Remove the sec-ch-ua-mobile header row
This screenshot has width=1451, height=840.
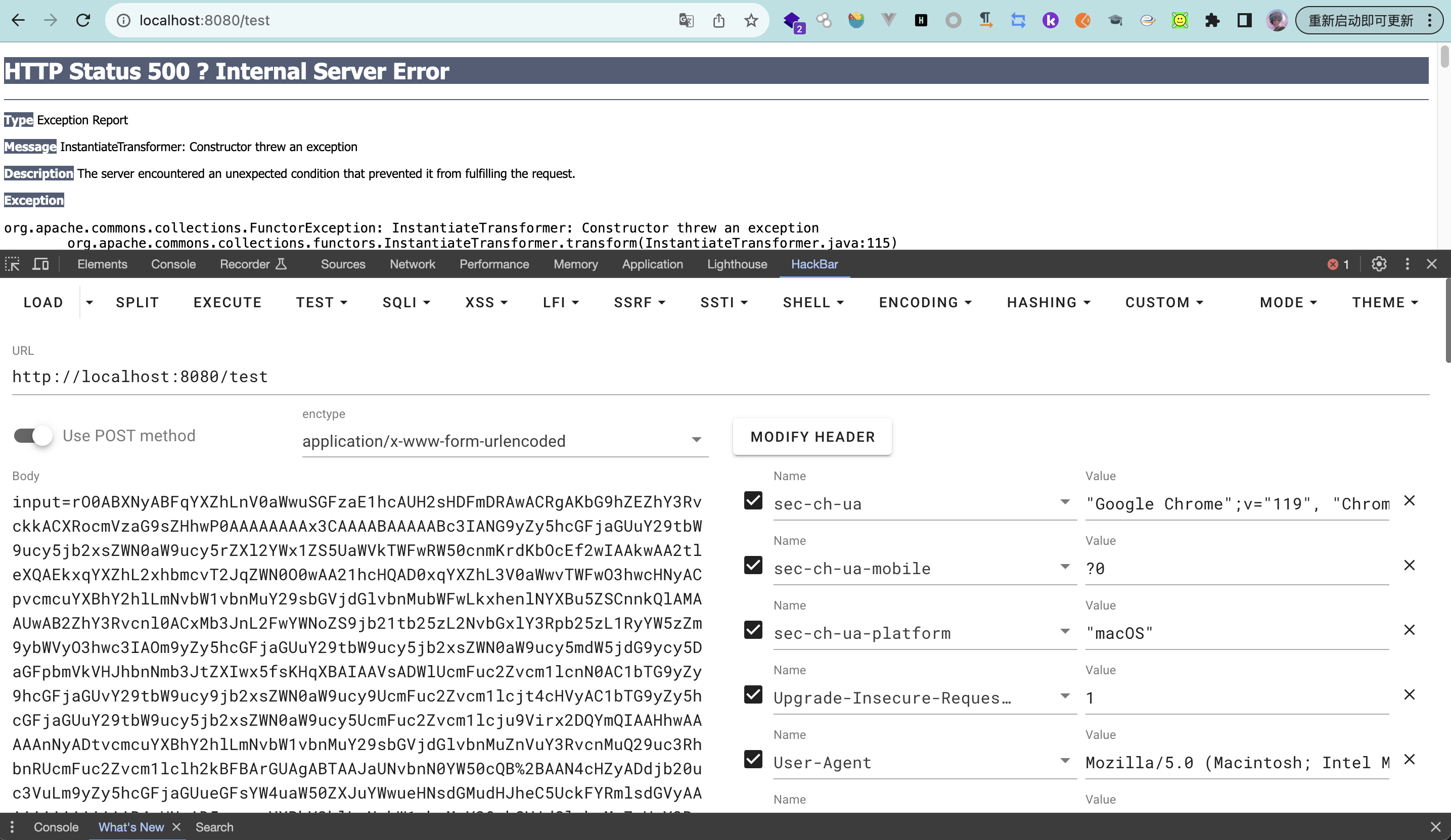pos(1409,566)
